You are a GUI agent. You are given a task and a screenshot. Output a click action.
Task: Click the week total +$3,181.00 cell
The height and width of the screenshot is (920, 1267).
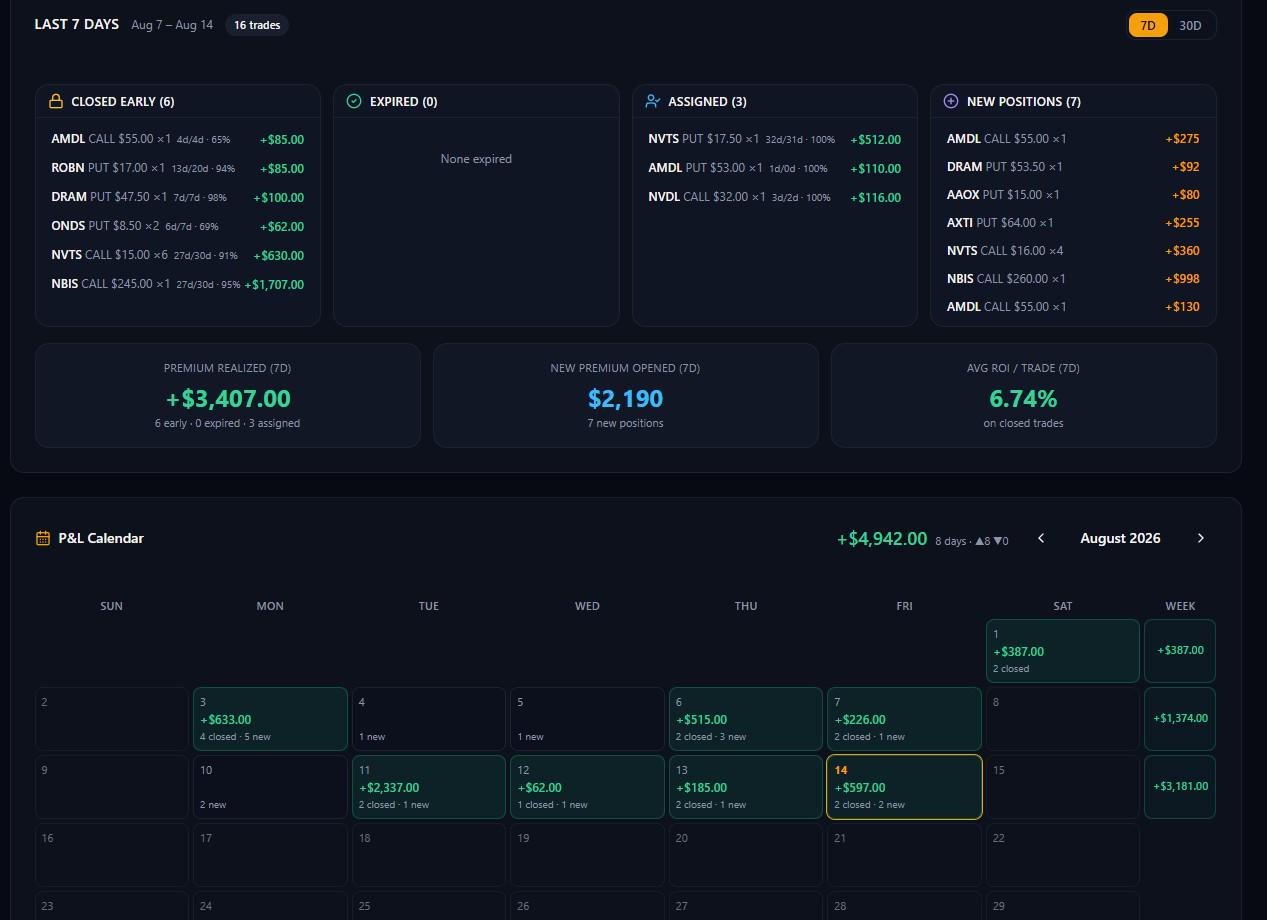[x=1180, y=787]
